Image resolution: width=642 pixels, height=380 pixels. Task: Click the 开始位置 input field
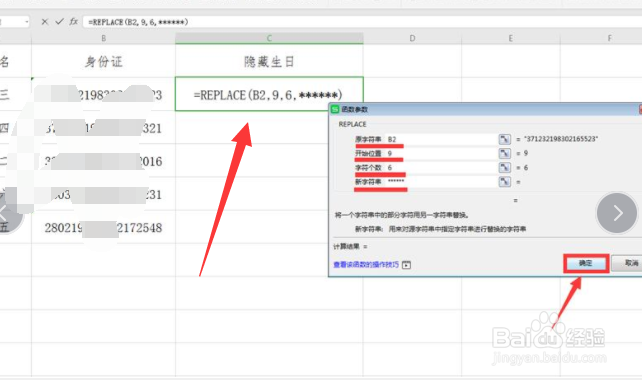tap(441, 154)
